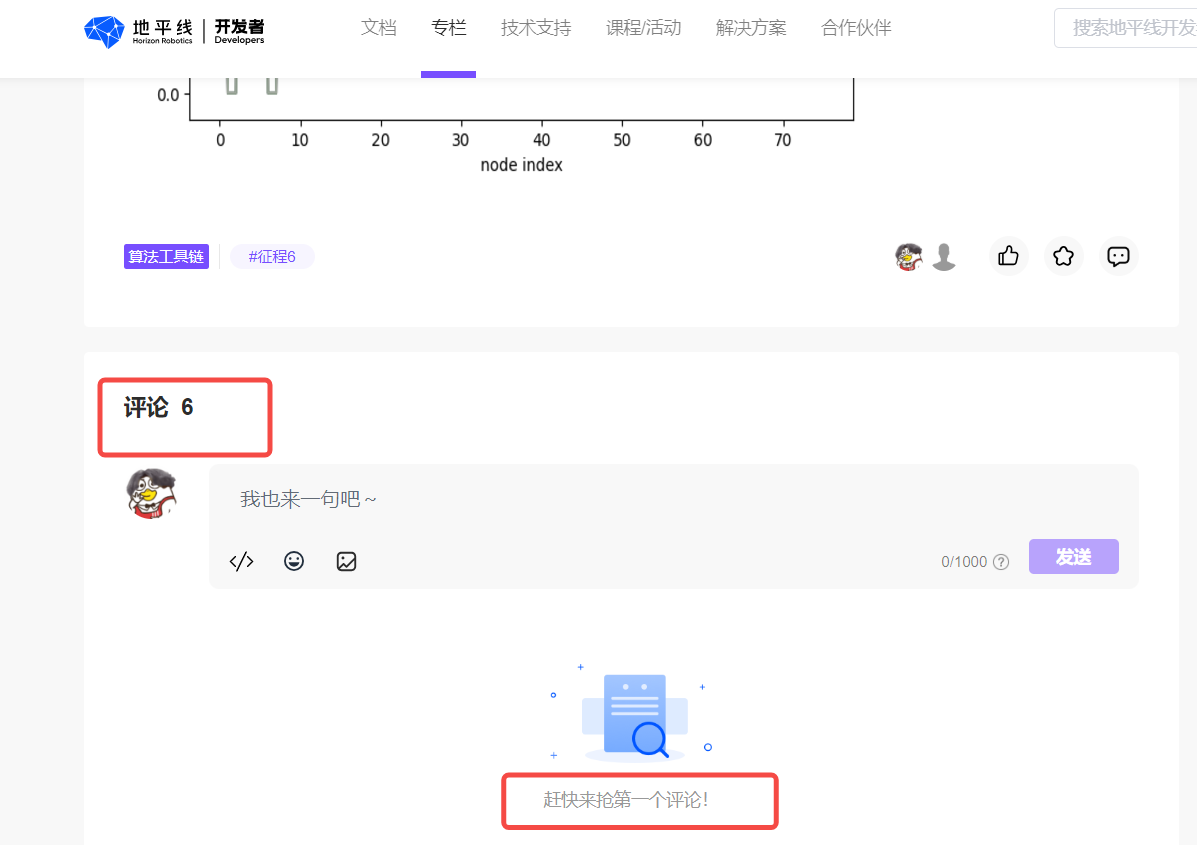
Task: Click the comment bubble icon
Action: (x=1118, y=257)
